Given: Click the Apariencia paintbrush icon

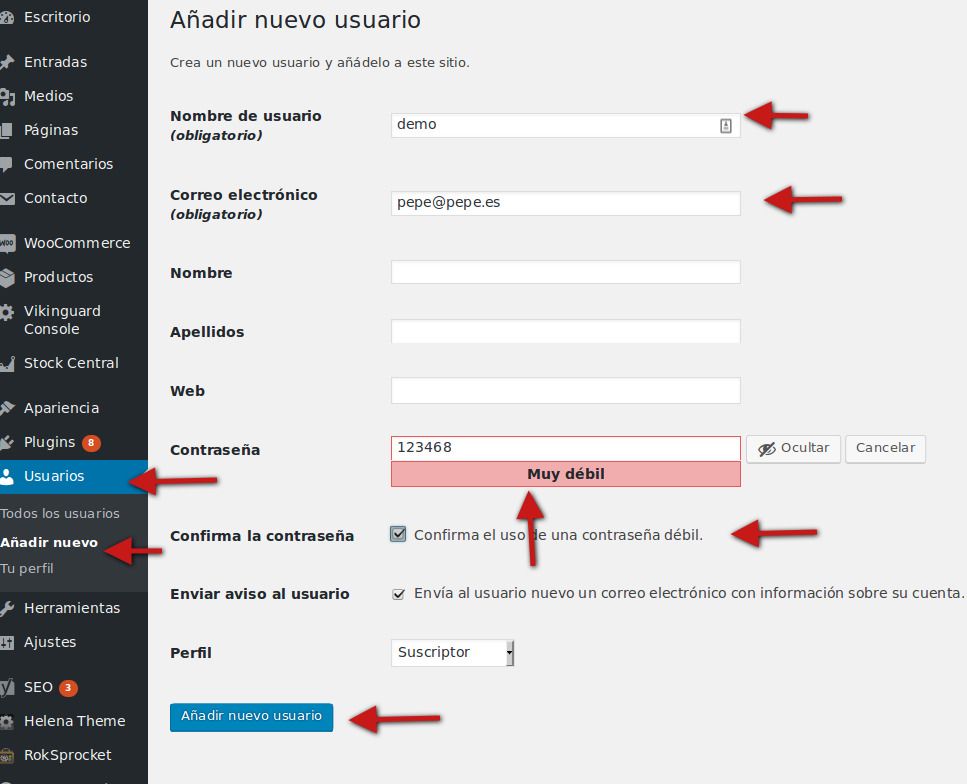Looking at the screenshot, I should pyautogui.click(x=7, y=408).
